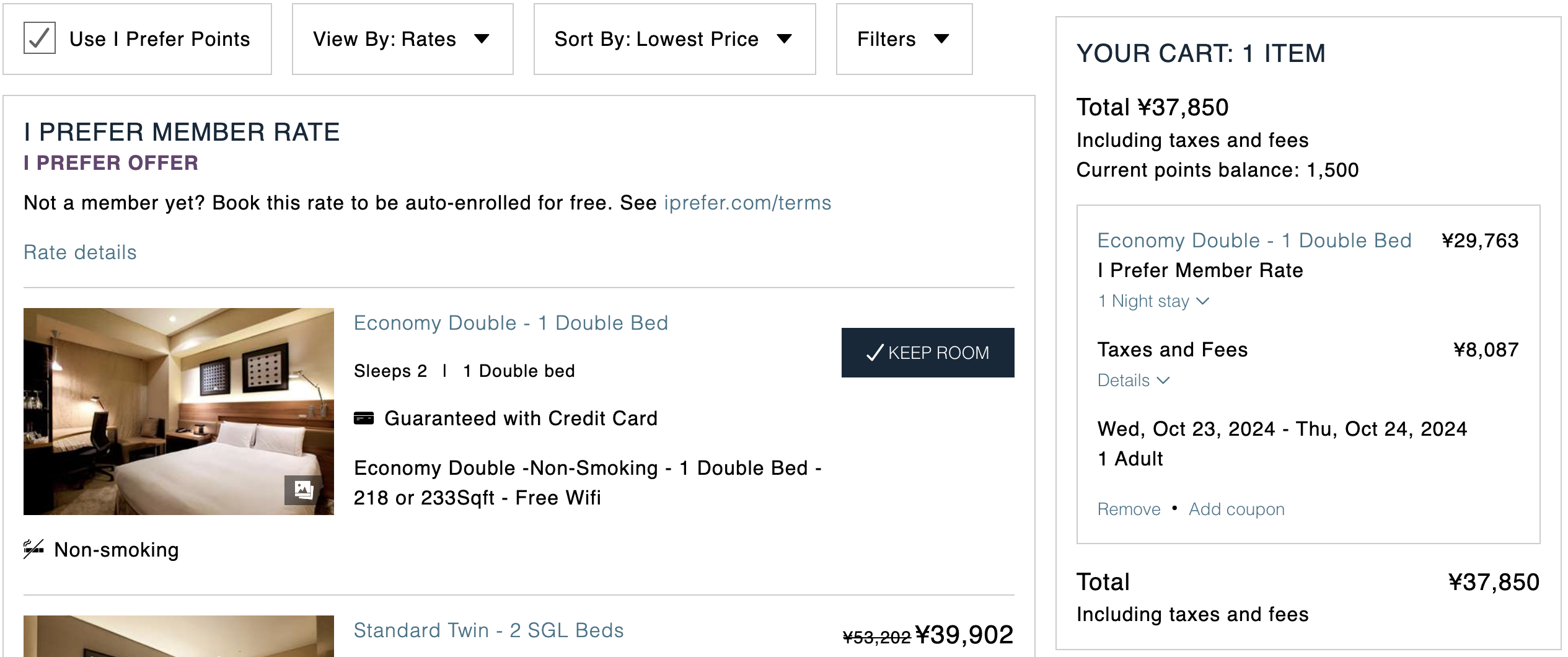The height and width of the screenshot is (657, 1568).
Task: Open the Rate details link
Action: tap(80, 252)
